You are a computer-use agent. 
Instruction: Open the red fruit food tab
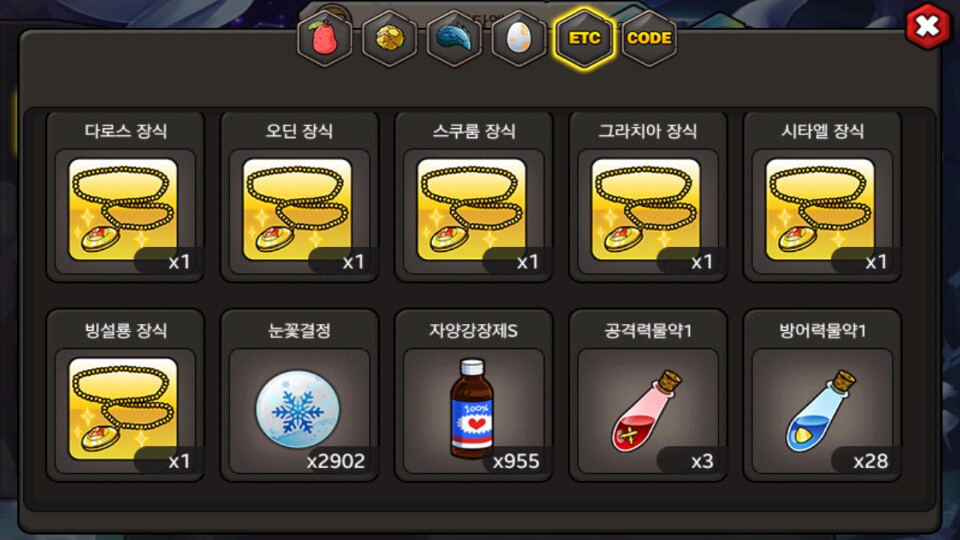coord(324,39)
